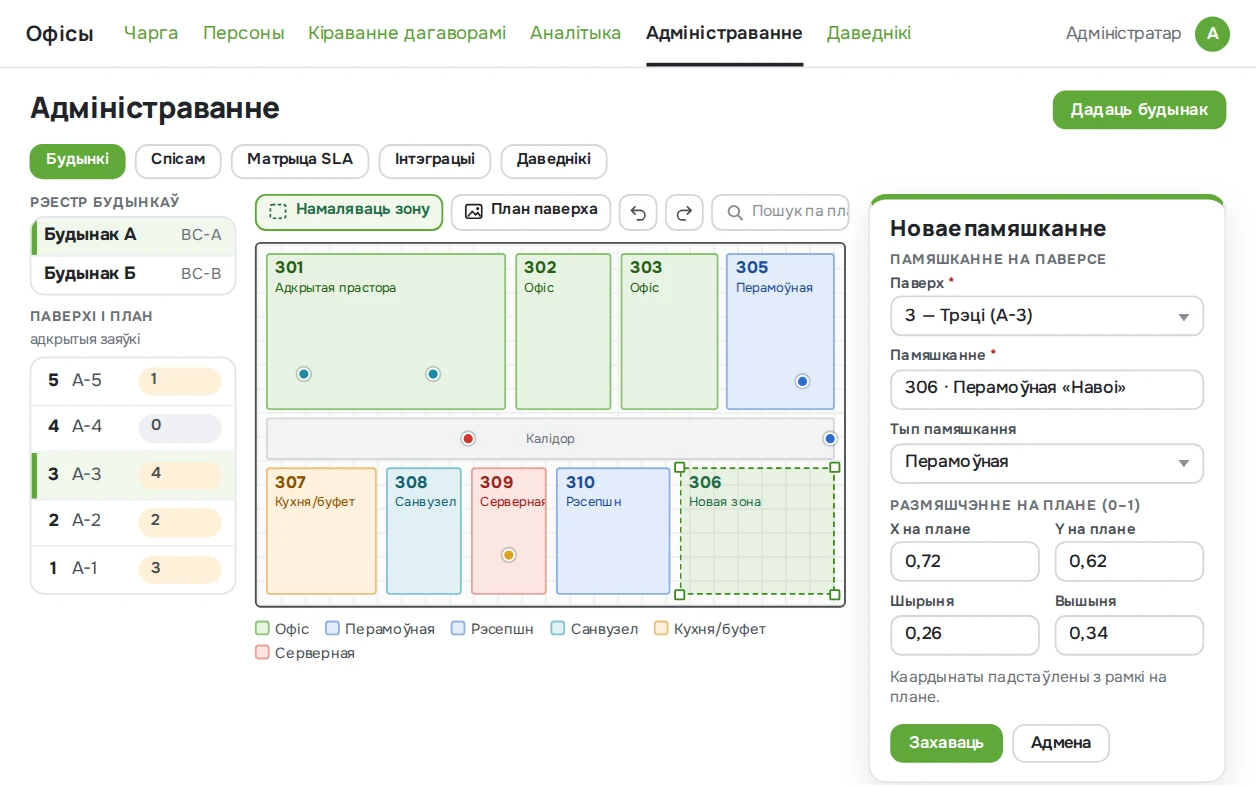Select floor 2 A-2 row
Viewport: 1256px width, 786px height.
click(133, 522)
